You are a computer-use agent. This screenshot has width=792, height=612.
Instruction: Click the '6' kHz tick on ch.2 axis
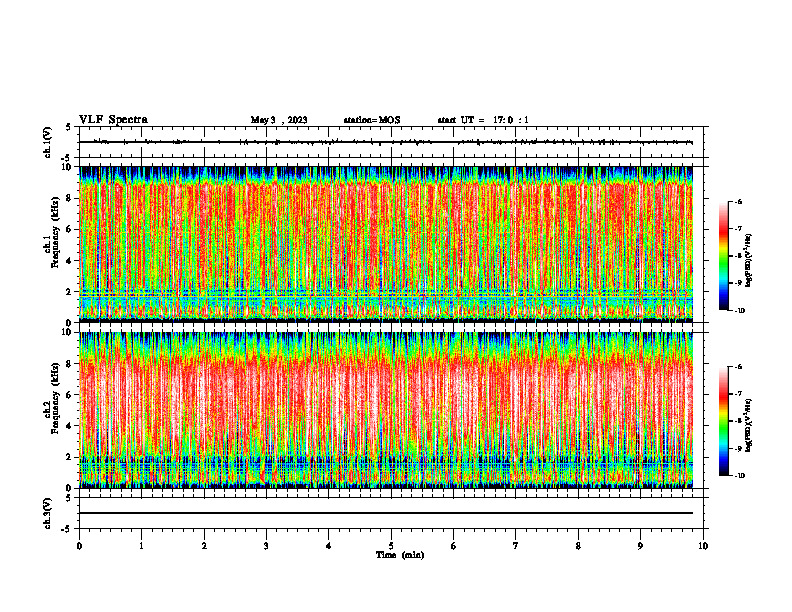pos(70,395)
